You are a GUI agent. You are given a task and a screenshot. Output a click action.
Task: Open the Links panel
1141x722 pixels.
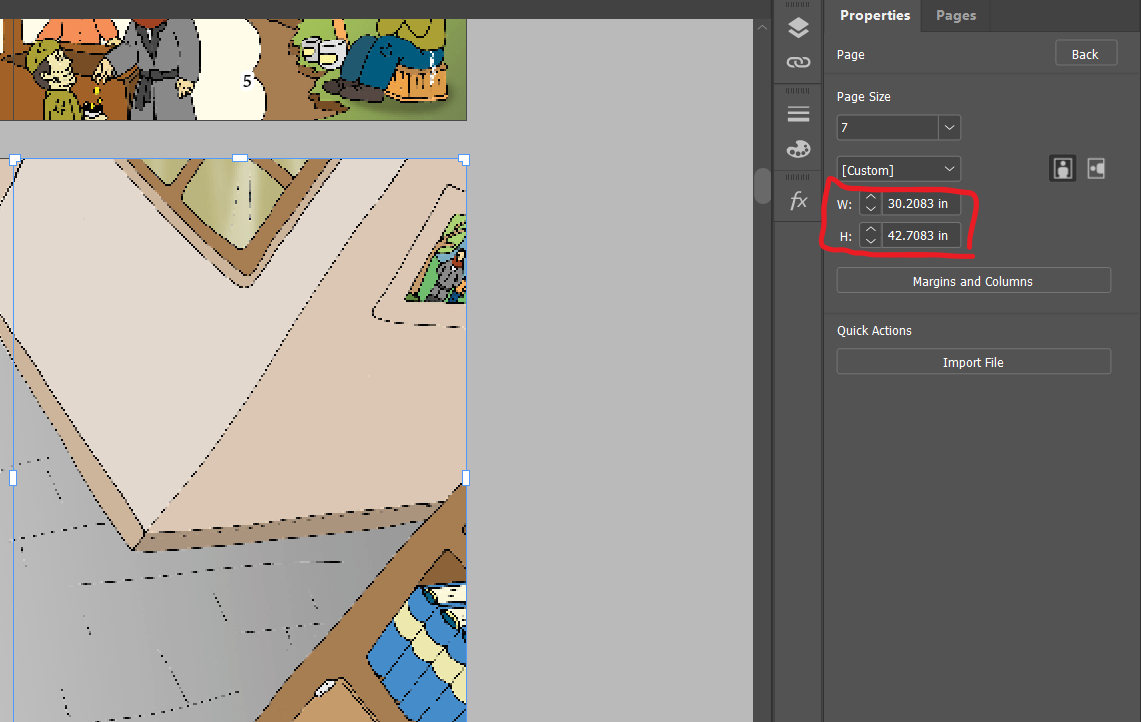pyautogui.click(x=797, y=61)
